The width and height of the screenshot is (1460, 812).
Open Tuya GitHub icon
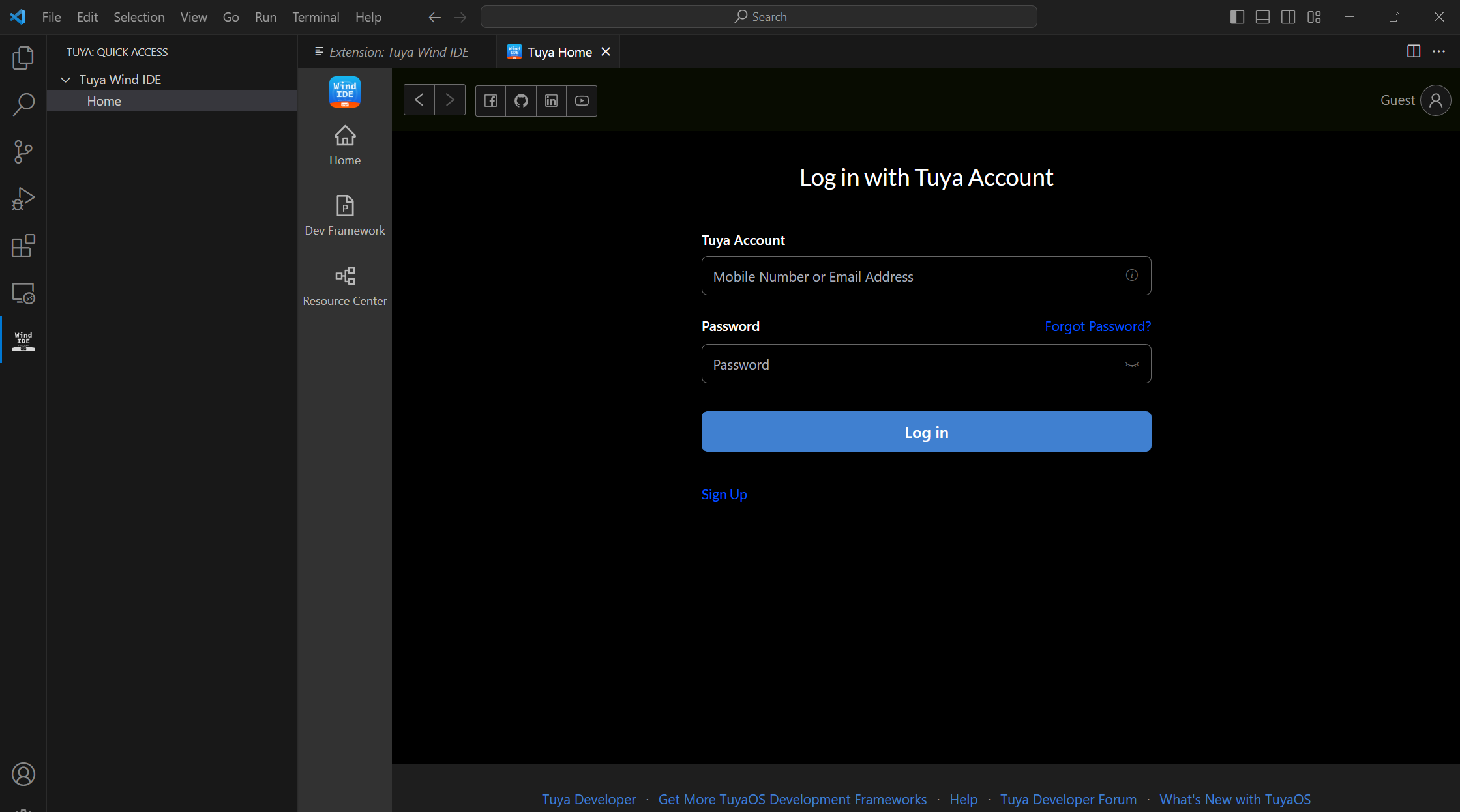pyautogui.click(x=521, y=100)
